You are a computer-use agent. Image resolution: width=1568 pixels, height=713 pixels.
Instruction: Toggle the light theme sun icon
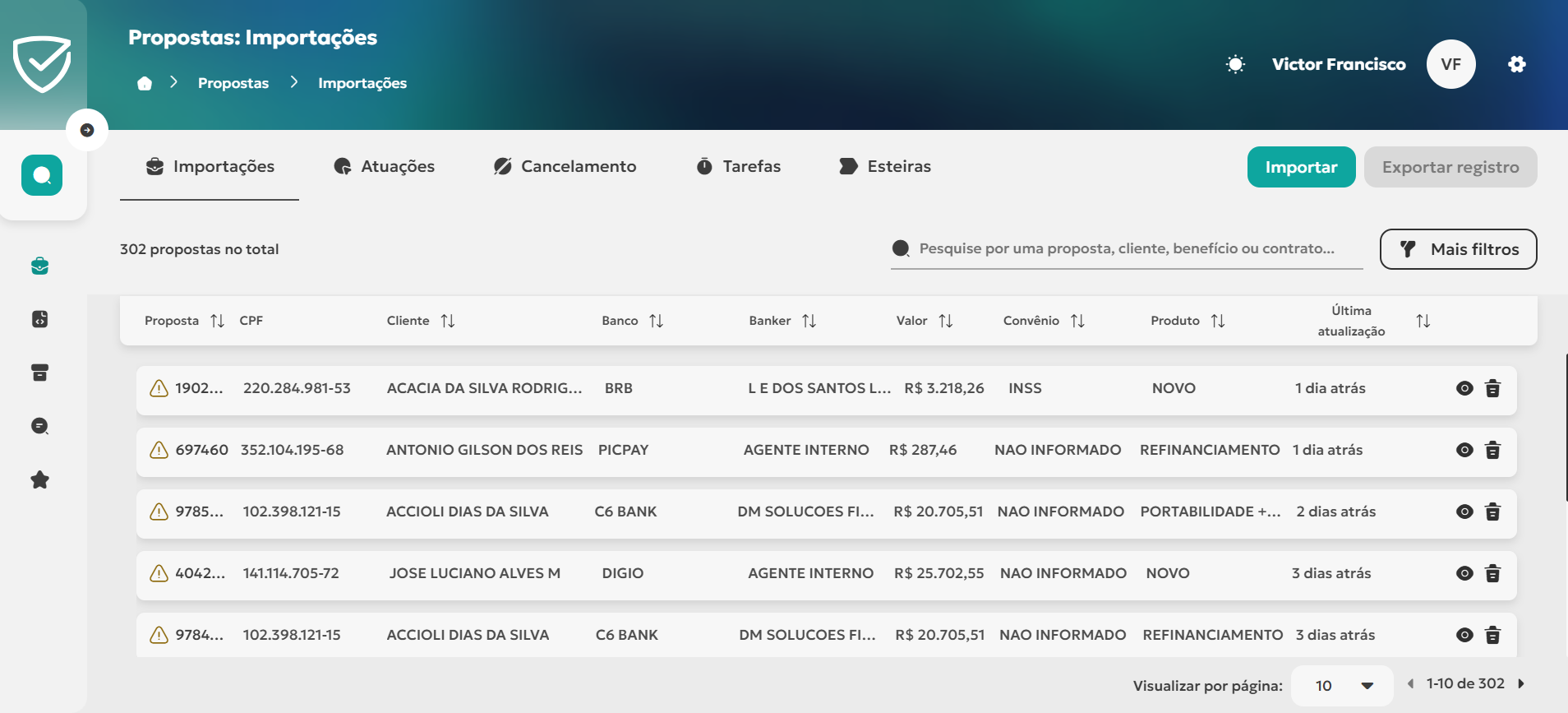tap(1235, 64)
